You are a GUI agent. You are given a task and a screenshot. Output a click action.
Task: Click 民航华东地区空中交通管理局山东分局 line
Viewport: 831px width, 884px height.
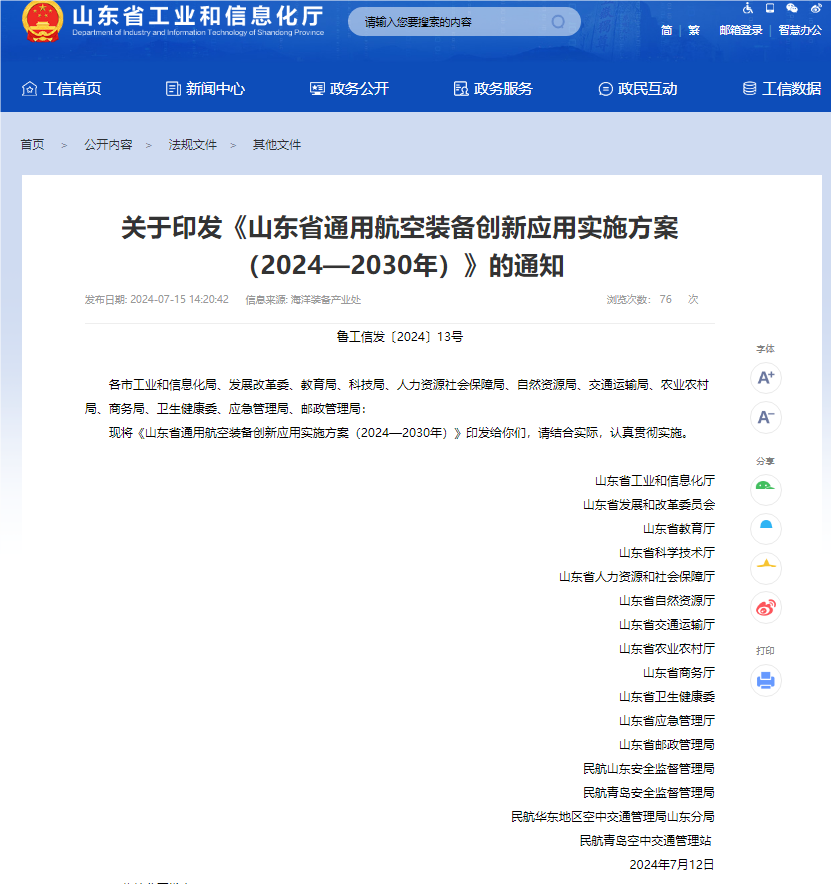coord(613,816)
